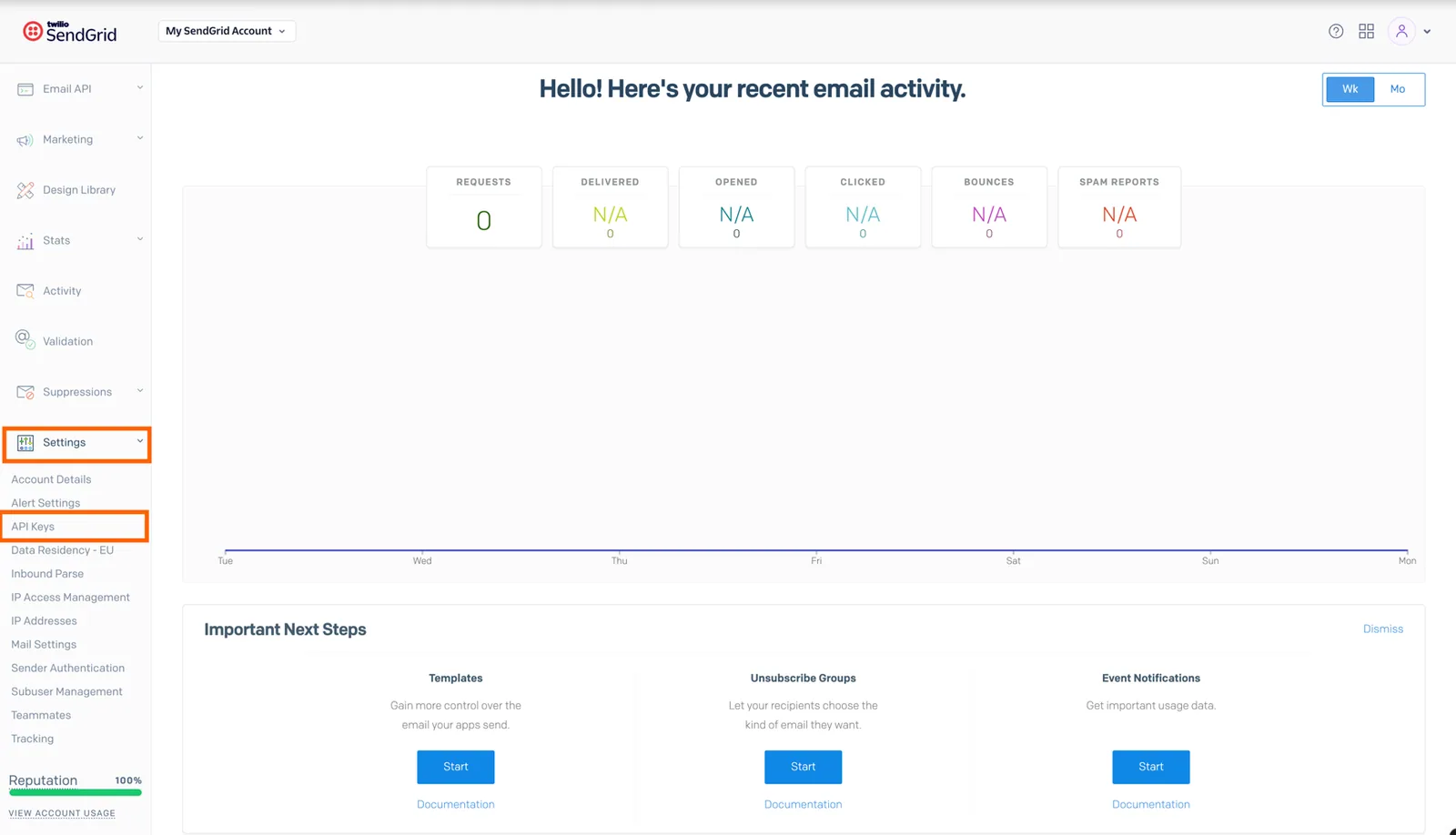Click the Design Library icon
1456x835 pixels.
tap(25, 190)
